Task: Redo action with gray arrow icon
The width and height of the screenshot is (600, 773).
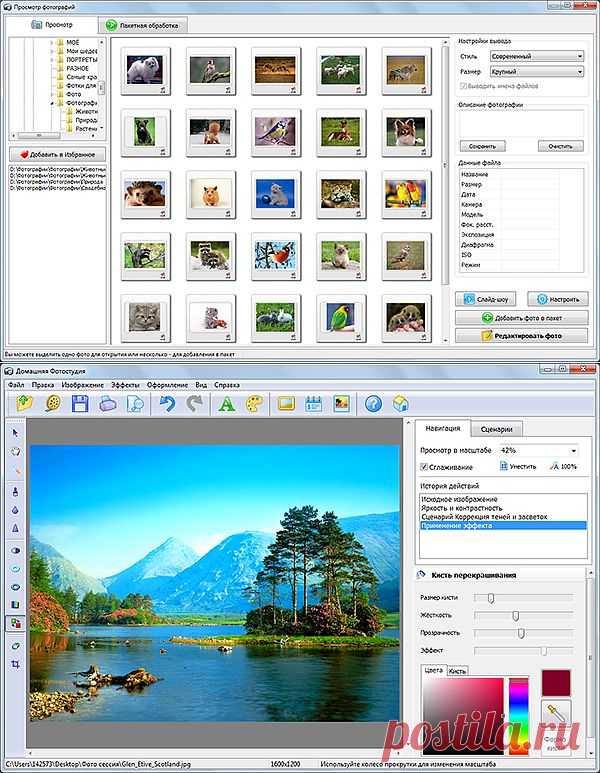Action: pyautogui.click(x=195, y=404)
